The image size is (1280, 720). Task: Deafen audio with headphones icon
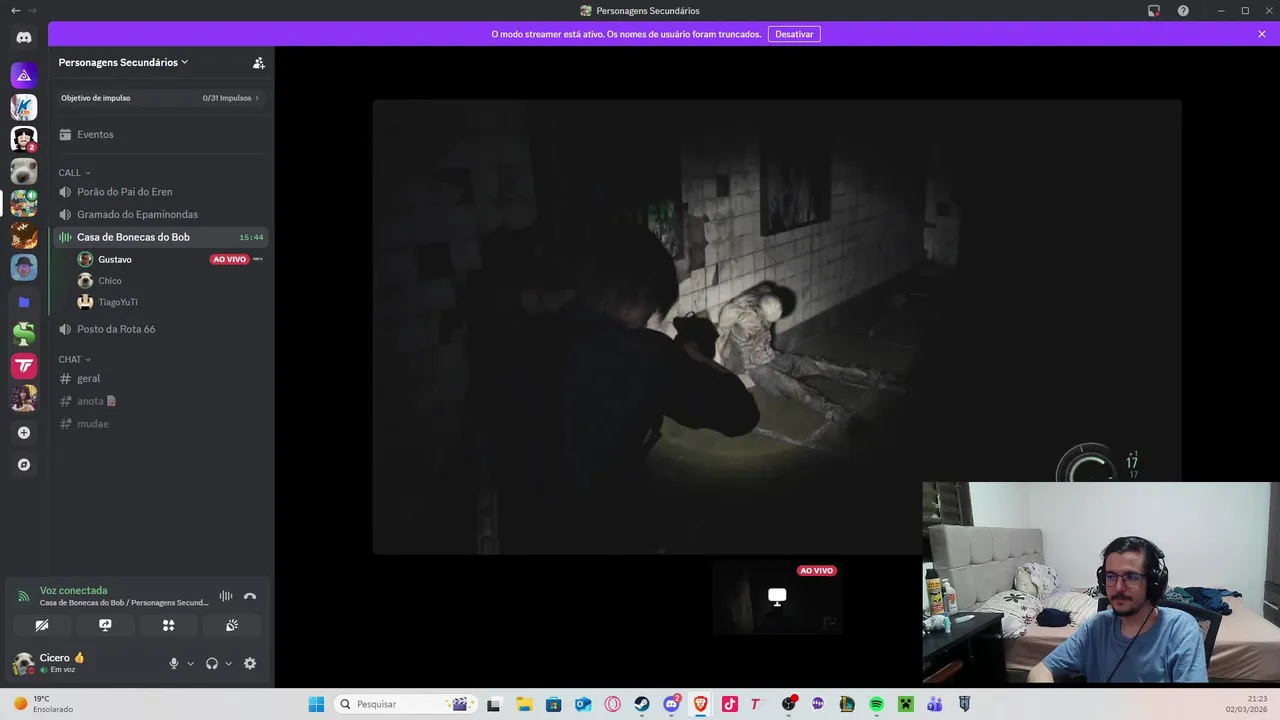tap(212, 663)
